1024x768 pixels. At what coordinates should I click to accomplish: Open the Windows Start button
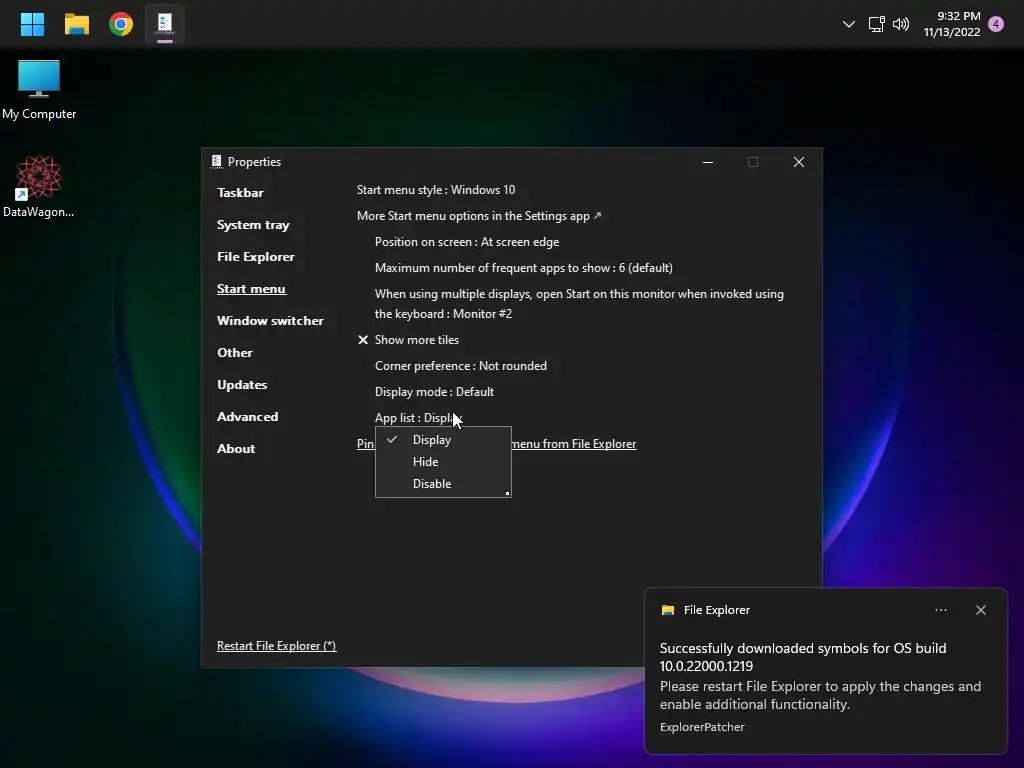[x=32, y=24]
